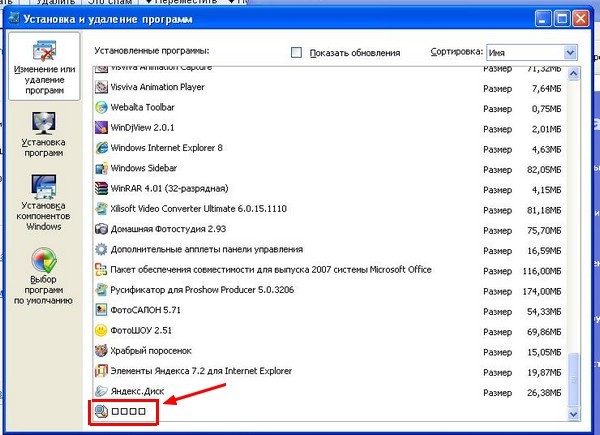This screenshot has height=435, width=600.
Task: Click the WinDjView 2.0.1 icon
Action: pos(101,128)
